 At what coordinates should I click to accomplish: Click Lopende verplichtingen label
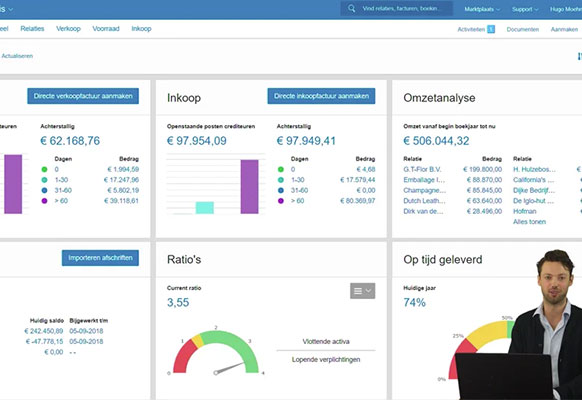[326, 360]
